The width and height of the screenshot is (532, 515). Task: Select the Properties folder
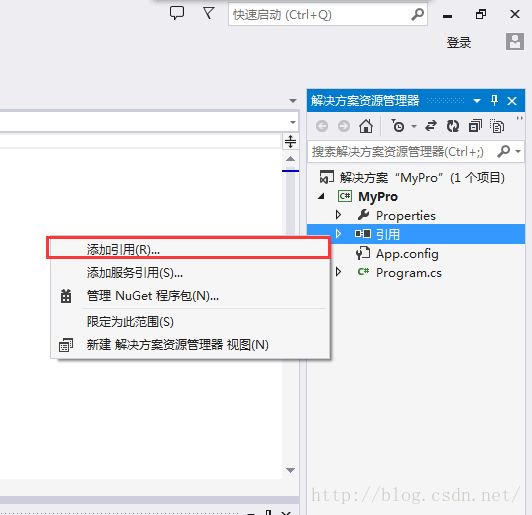point(406,216)
